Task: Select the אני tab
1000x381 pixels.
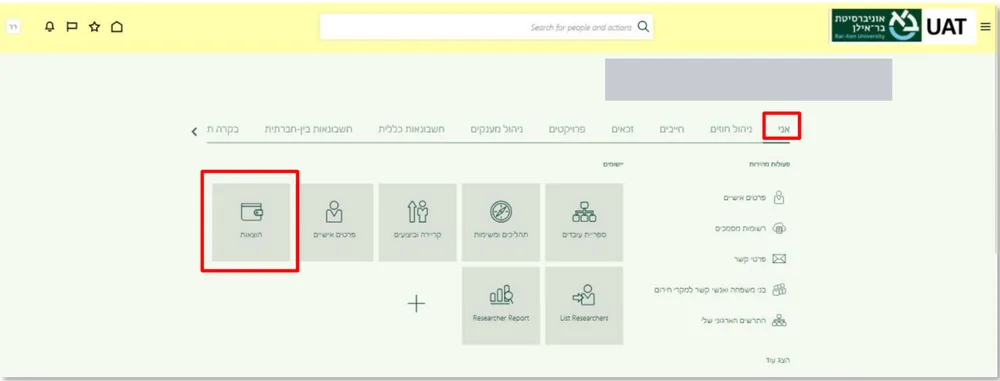Action: [x=784, y=129]
